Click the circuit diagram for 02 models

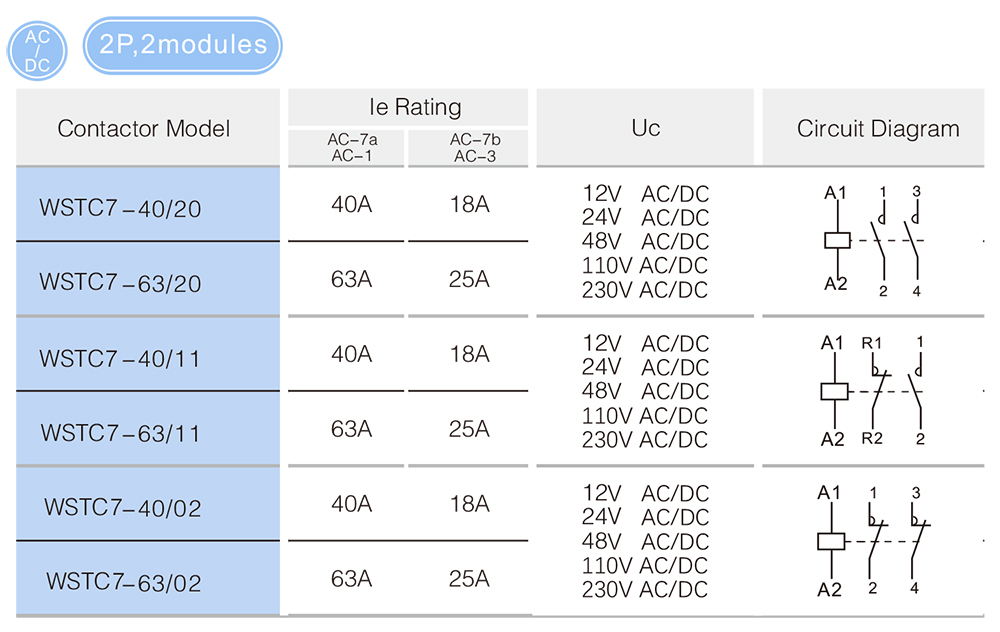tap(873, 541)
